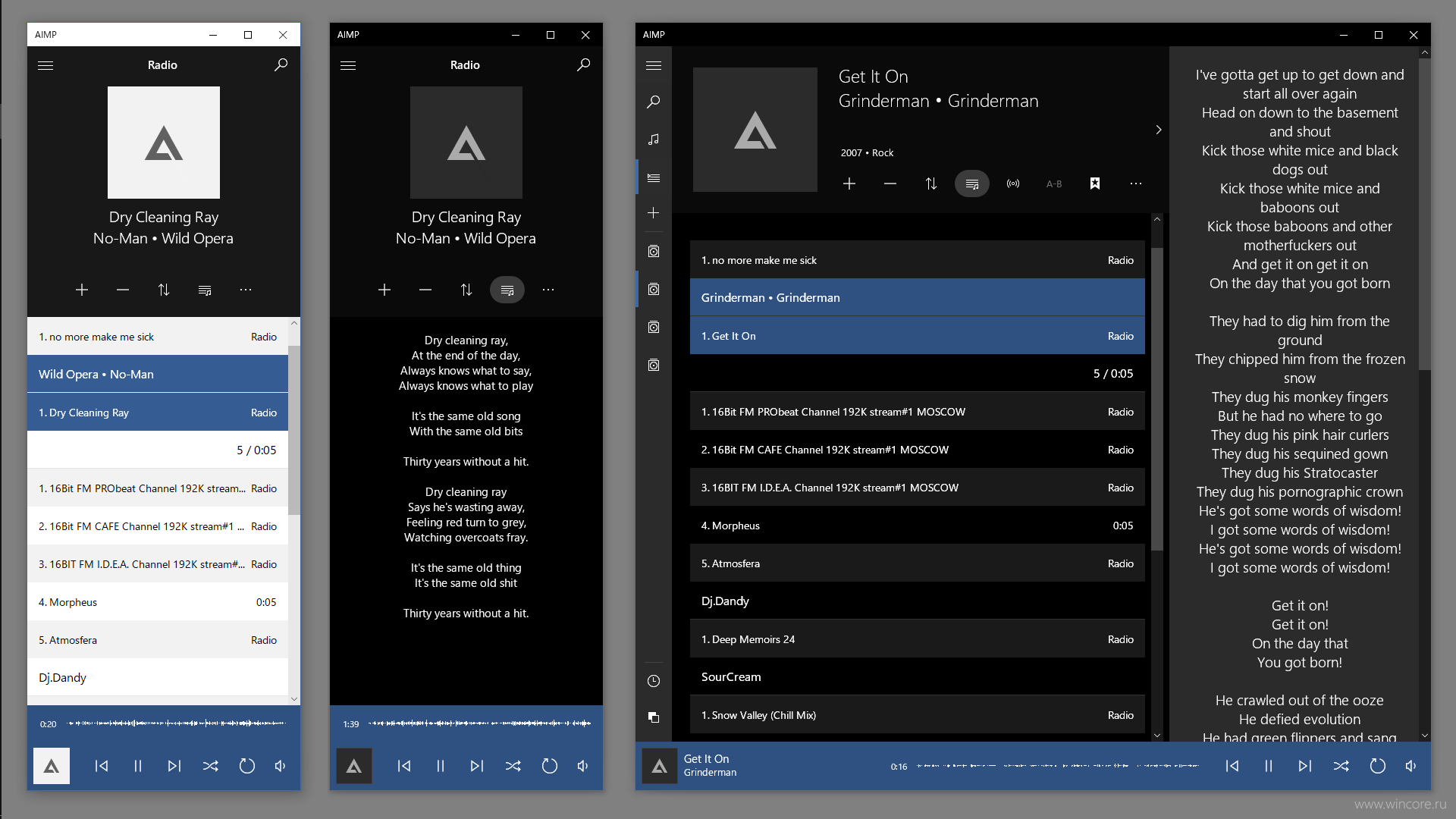
Task: Click remove (minus) icon in left light window
Action: coord(123,290)
